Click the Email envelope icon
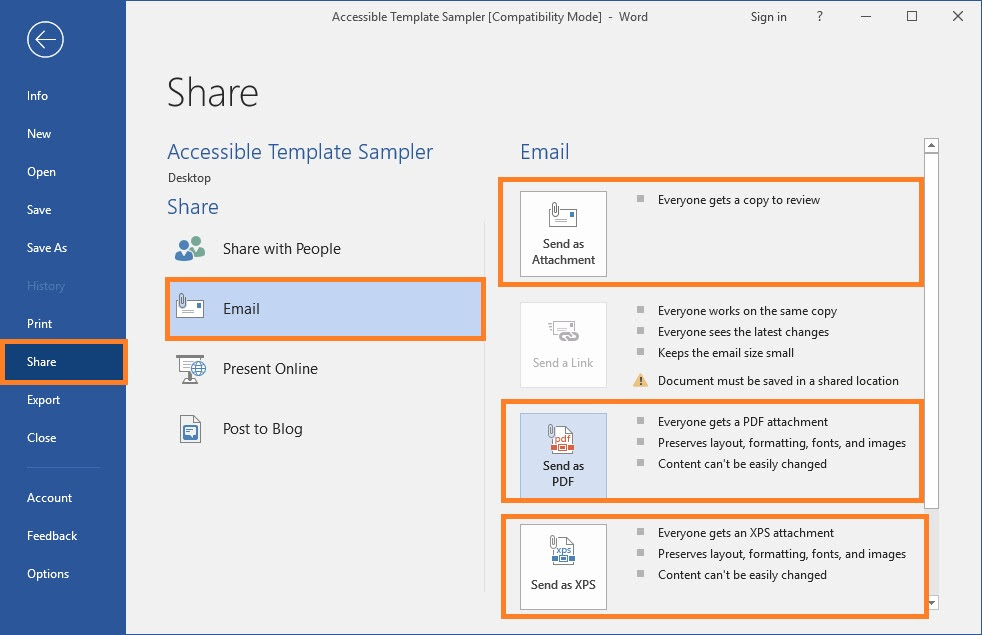982x635 pixels. (189, 308)
